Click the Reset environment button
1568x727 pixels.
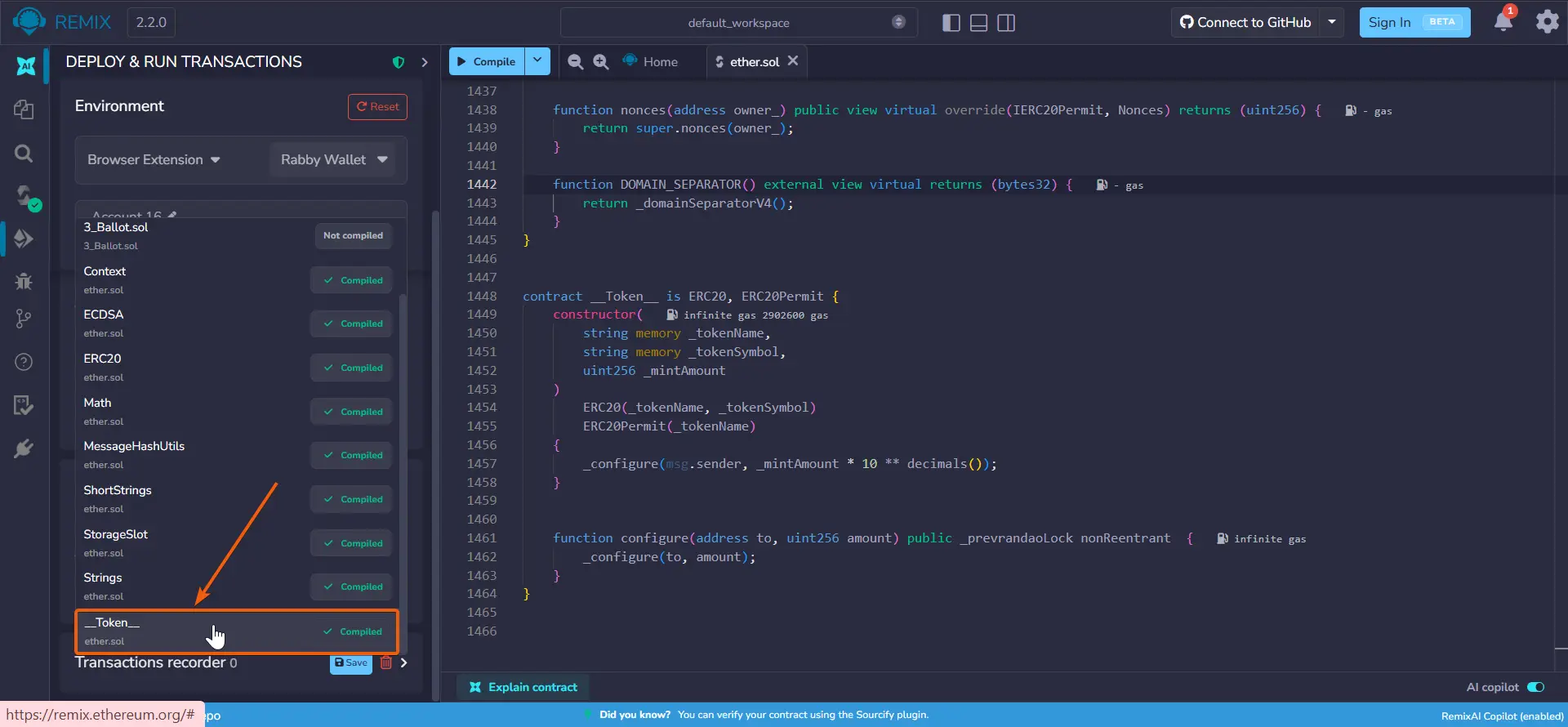[377, 107]
